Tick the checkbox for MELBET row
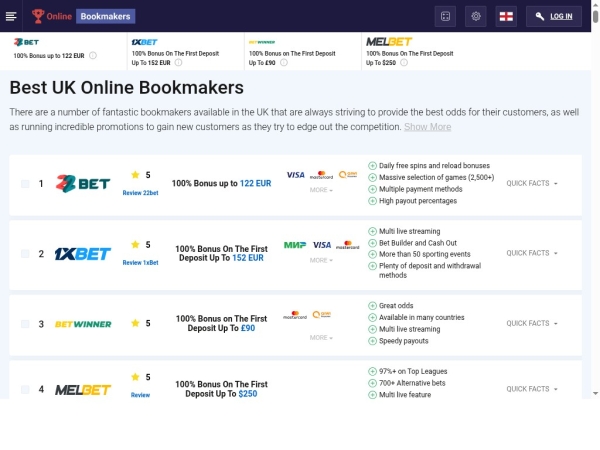Image resolution: width=600 pixels, height=450 pixels. (25, 389)
